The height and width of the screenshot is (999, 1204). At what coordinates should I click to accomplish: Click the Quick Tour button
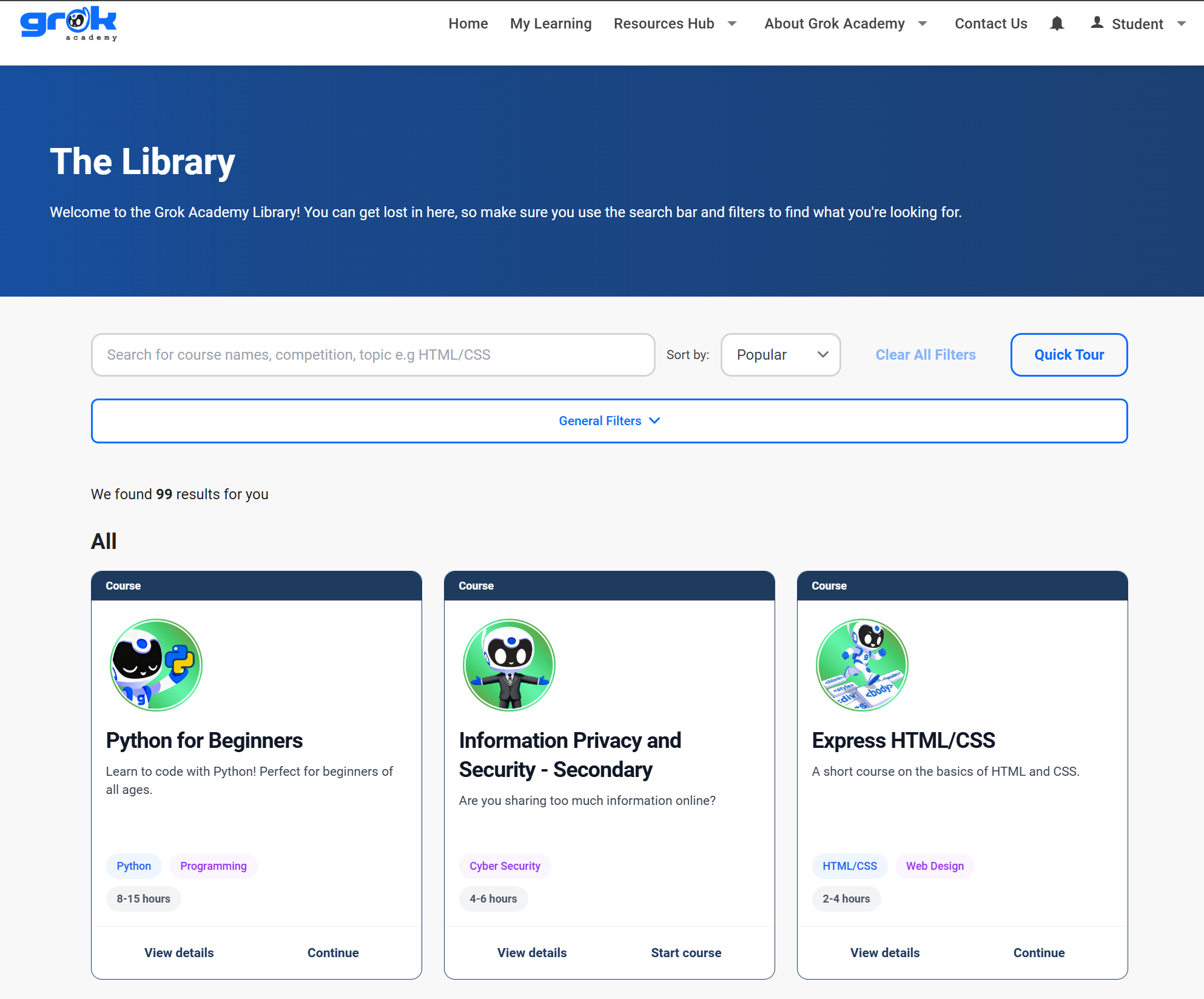(1069, 355)
